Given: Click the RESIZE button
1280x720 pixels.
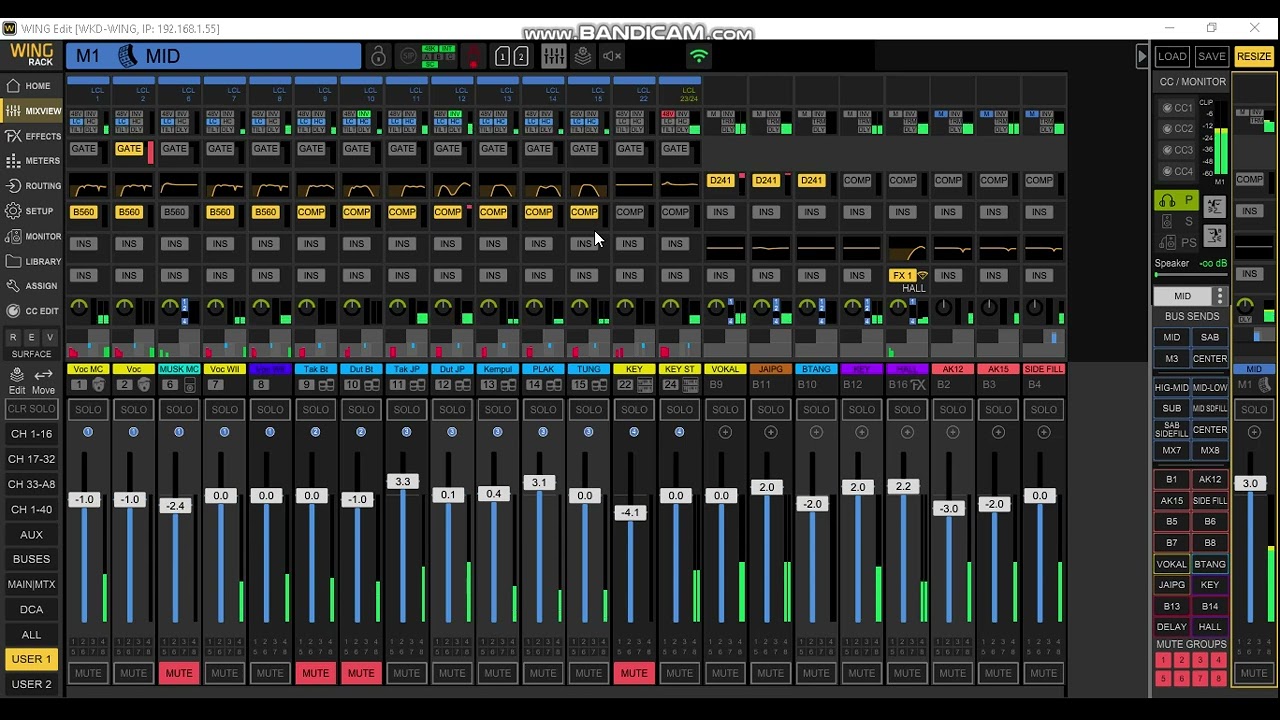Looking at the screenshot, I should (1254, 57).
